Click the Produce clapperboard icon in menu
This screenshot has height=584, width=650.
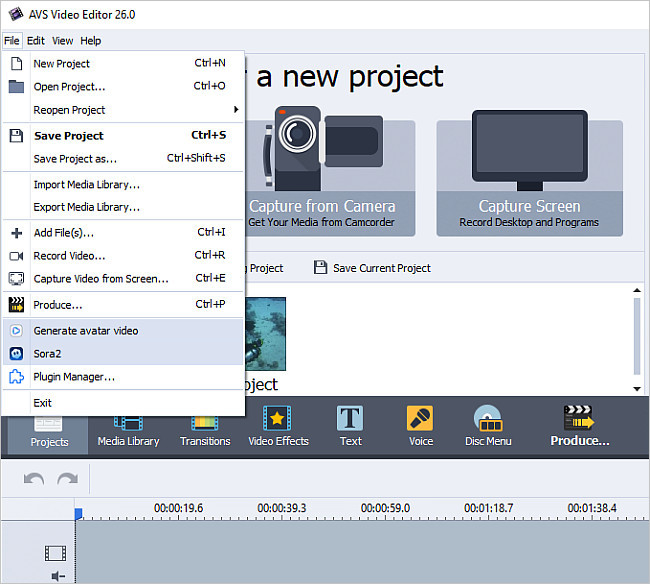coord(16,305)
